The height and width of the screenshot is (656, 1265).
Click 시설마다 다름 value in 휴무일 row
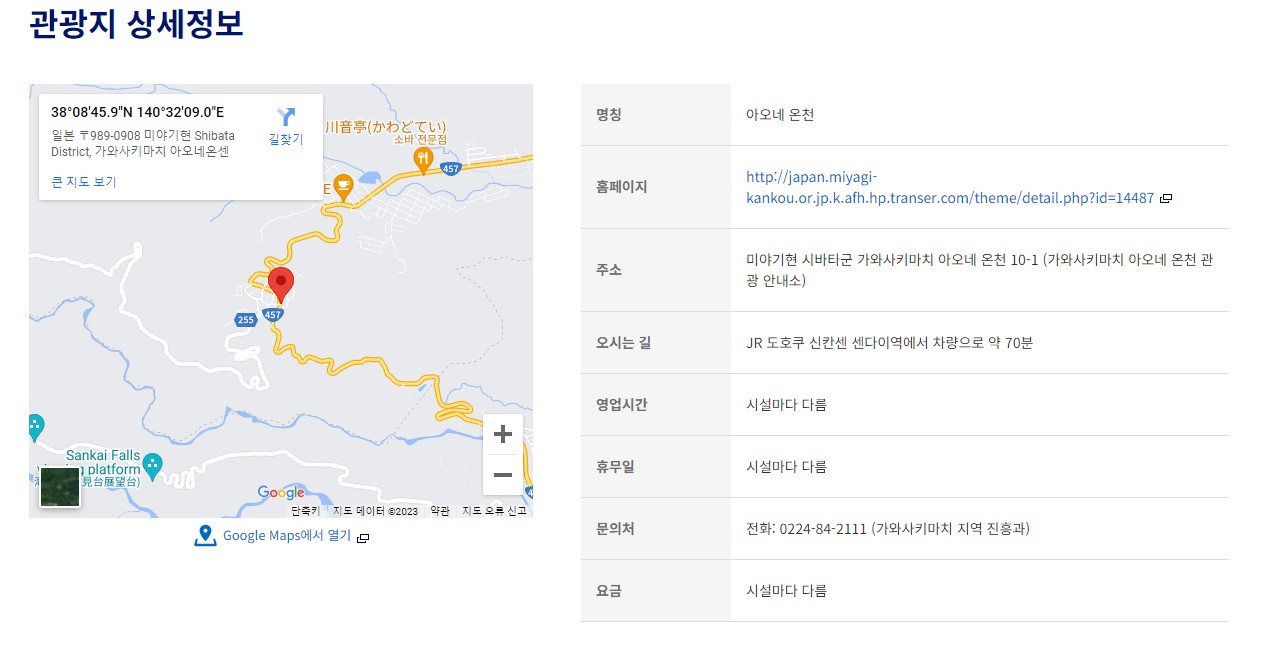click(x=787, y=467)
